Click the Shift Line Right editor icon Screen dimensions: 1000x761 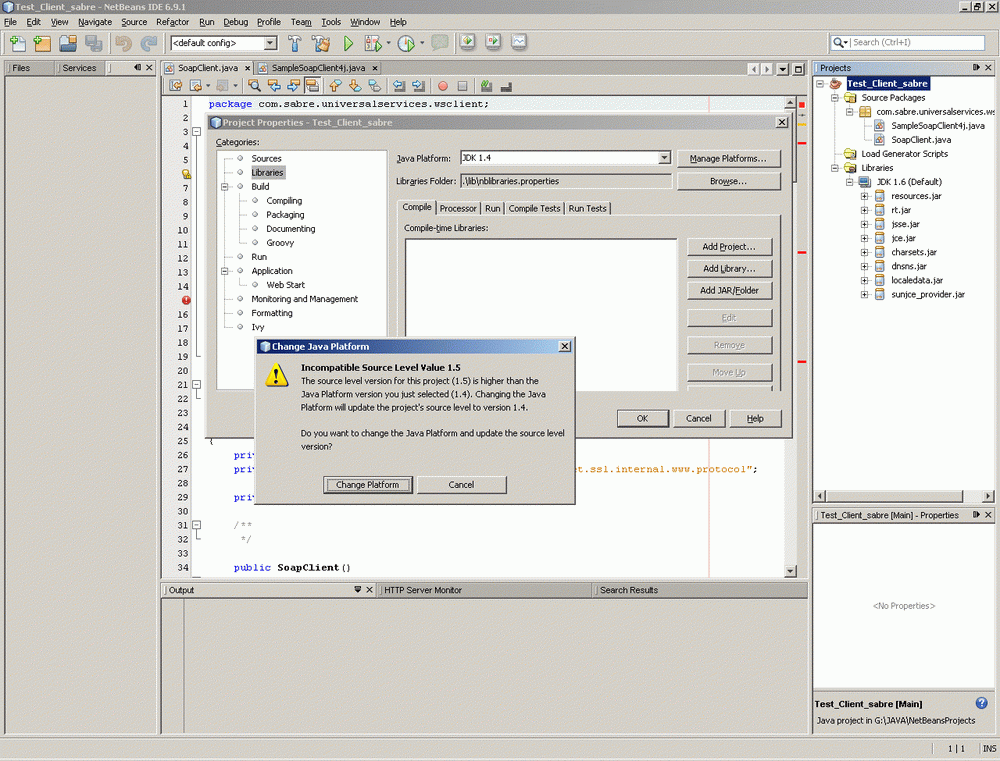pyautogui.click(x=418, y=85)
